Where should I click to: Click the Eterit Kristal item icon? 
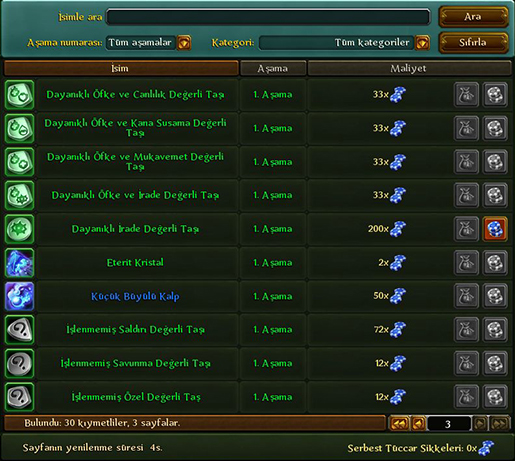20,263
